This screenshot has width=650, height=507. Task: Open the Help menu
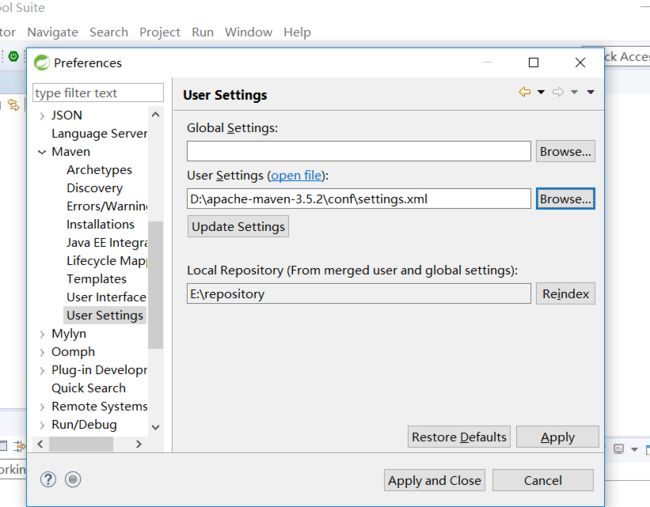[x=297, y=32]
